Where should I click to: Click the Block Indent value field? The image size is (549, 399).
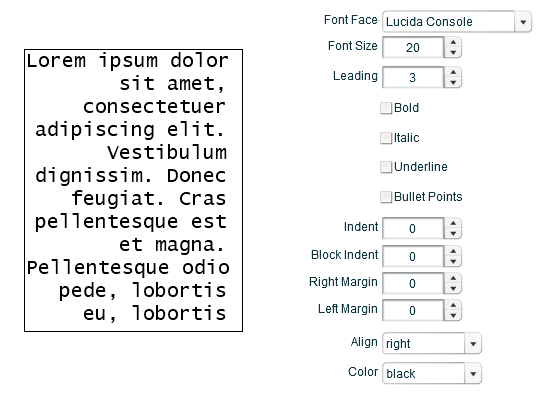pos(413,257)
